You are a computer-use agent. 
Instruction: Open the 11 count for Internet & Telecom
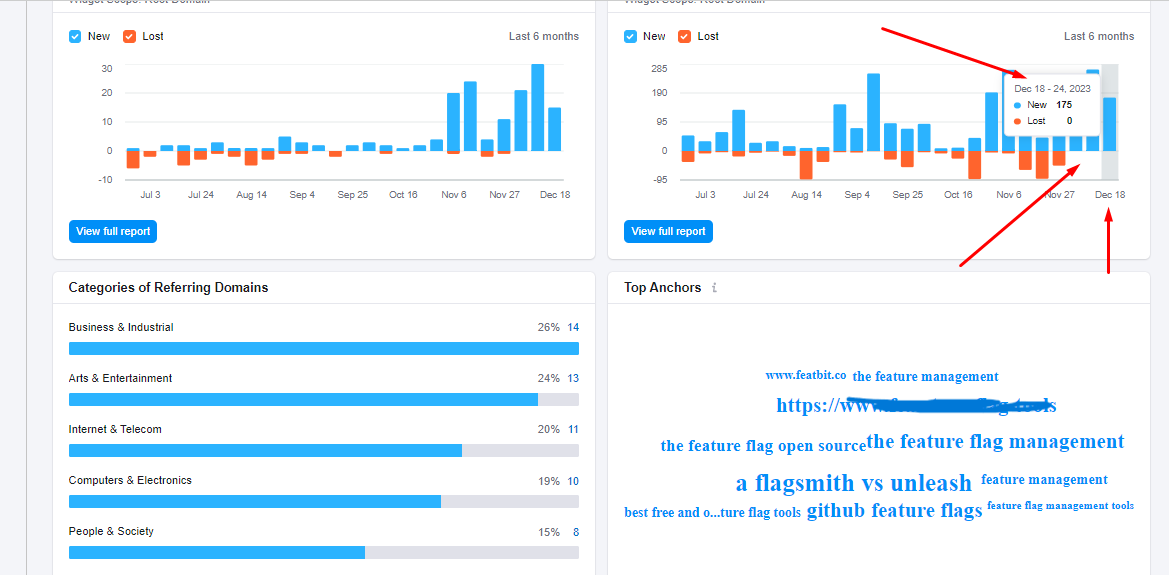pos(573,430)
